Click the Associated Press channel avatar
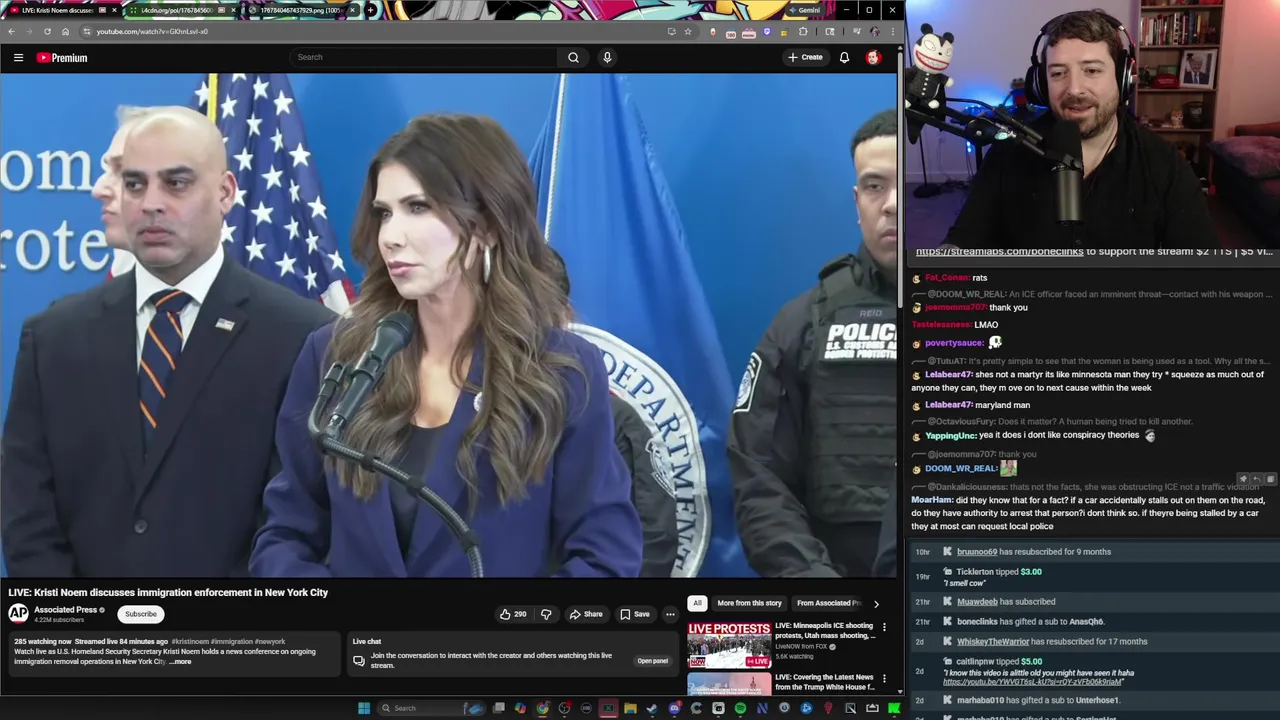Image resolution: width=1280 pixels, height=720 pixels. pos(18,613)
